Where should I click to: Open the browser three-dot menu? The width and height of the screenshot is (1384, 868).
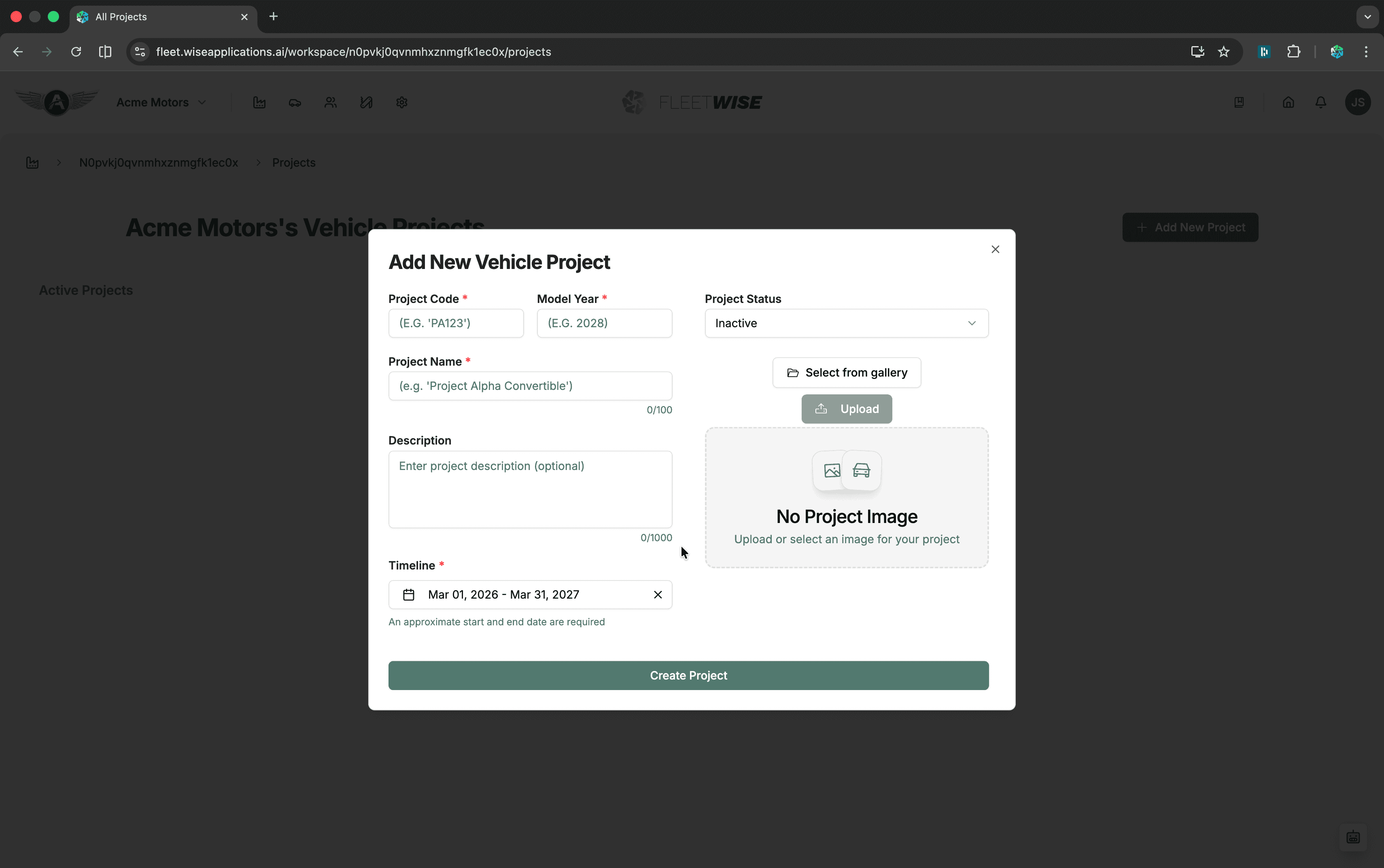[1366, 52]
